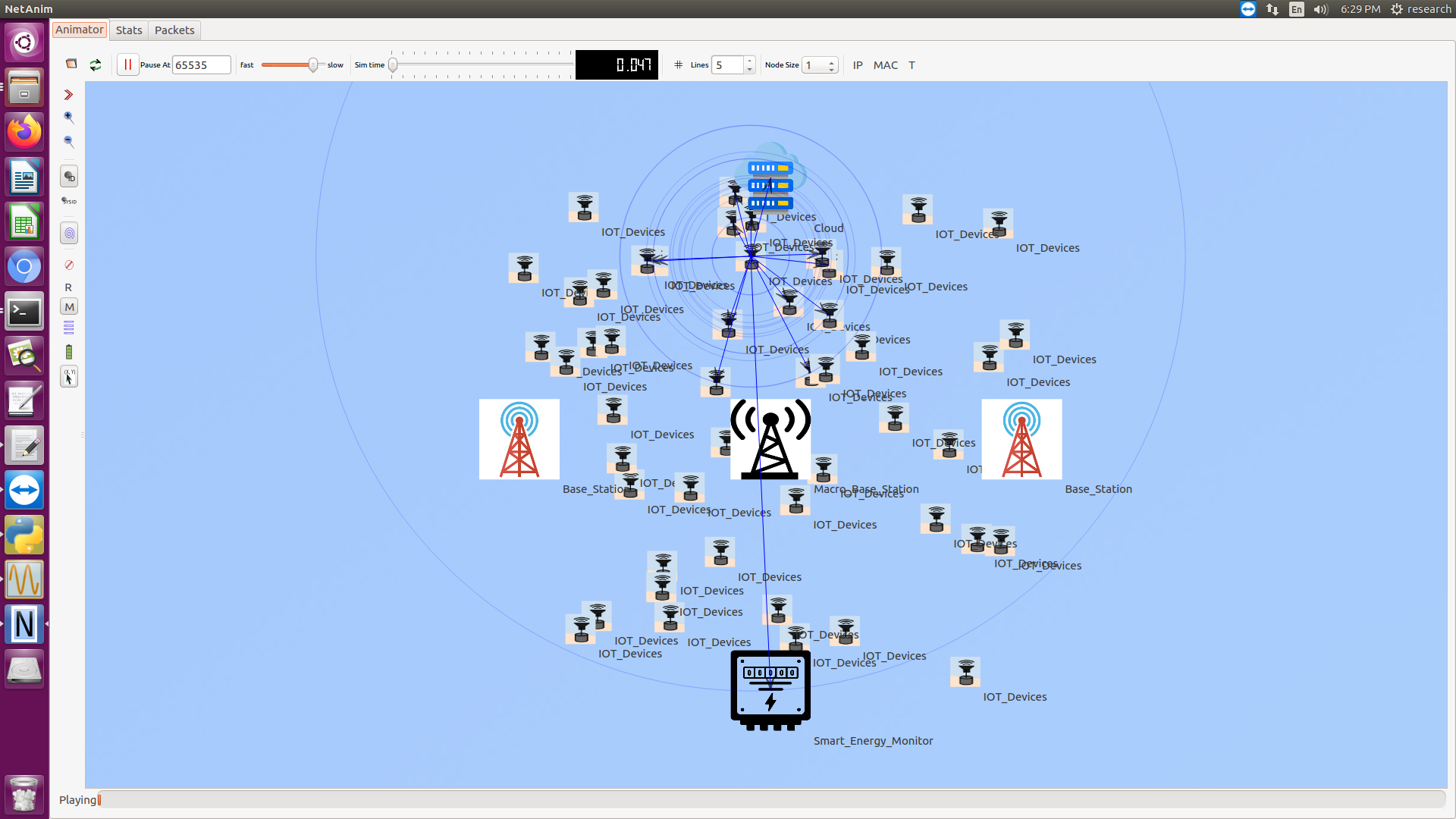Click the red reset/clear icon
Image resolution: width=1456 pixels, height=819 pixels.
(x=69, y=265)
